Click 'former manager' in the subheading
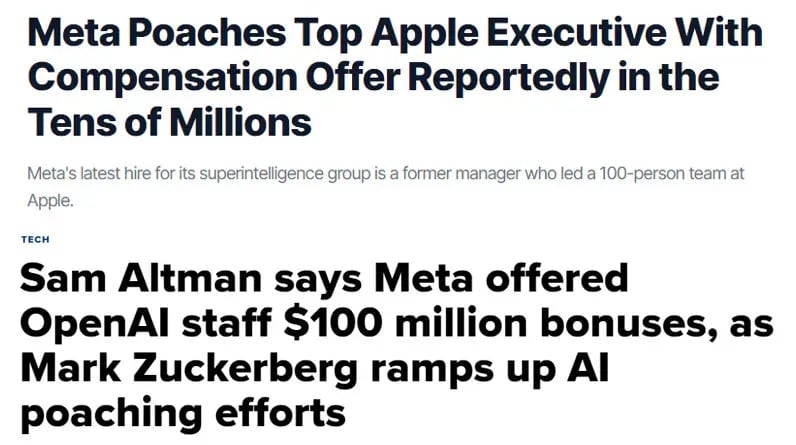 click(x=461, y=174)
